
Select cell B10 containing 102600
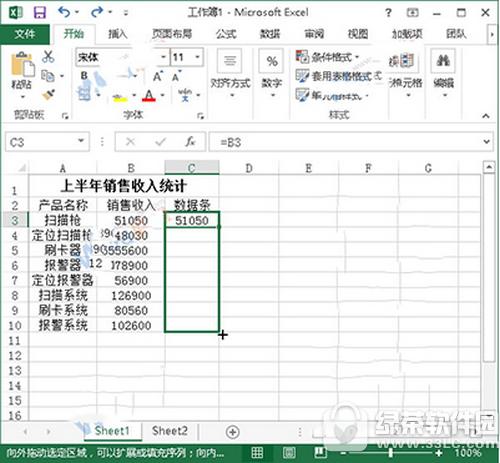[x=131, y=326]
